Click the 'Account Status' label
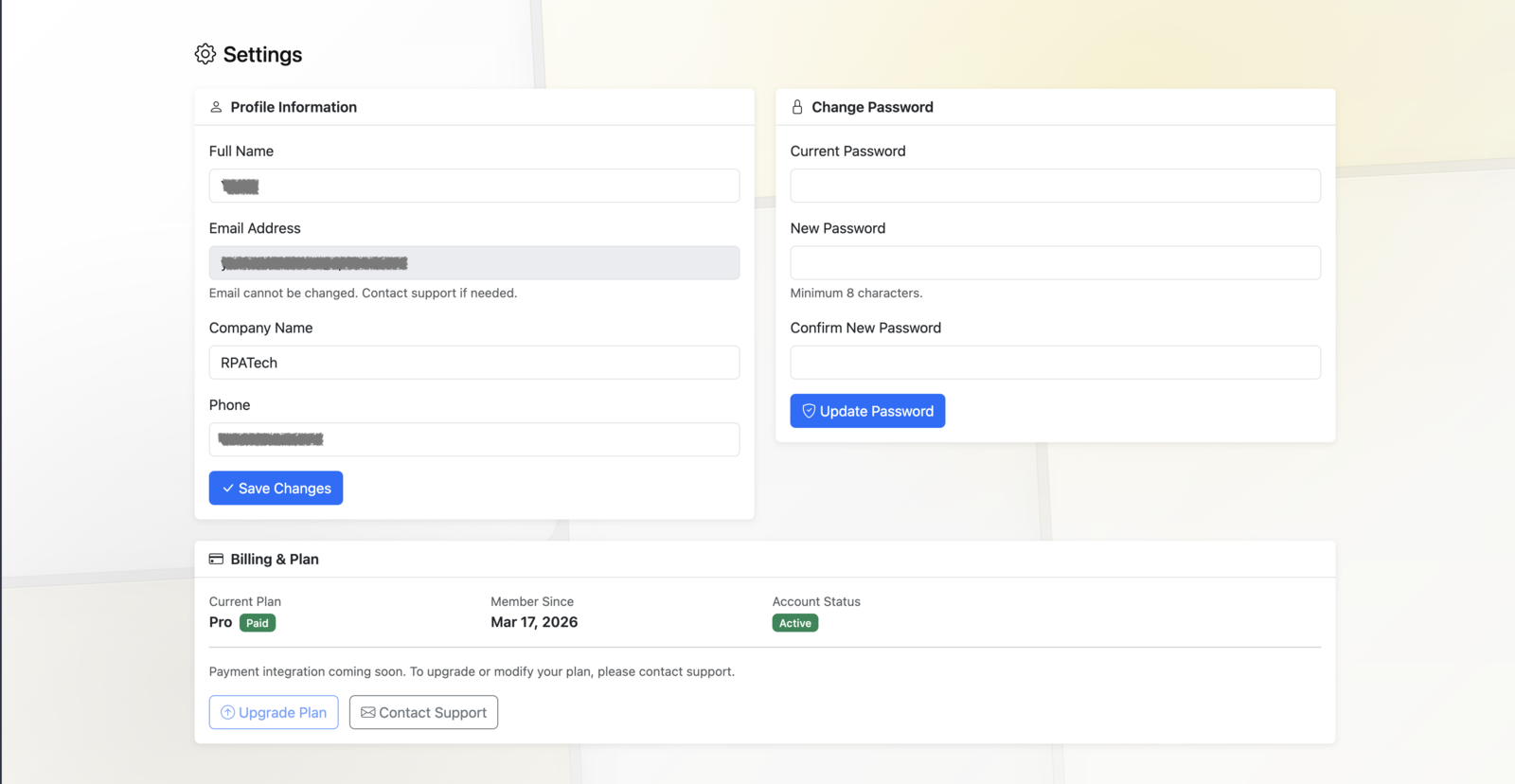 [x=816, y=601]
